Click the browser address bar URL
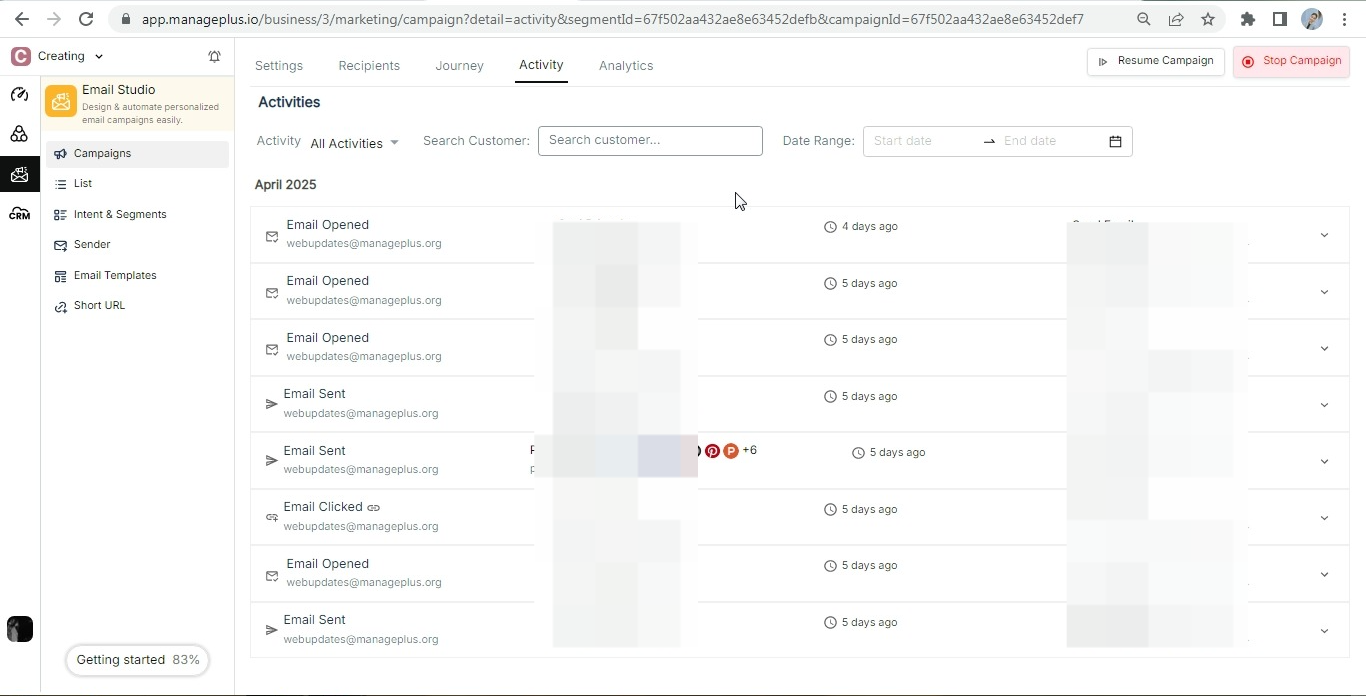Screen dimensions: 1366x696 [613, 19]
